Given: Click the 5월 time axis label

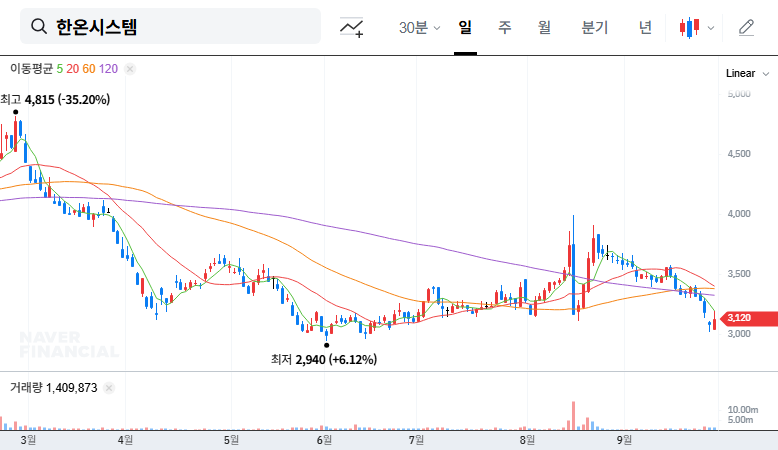Looking at the screenshot, I should (231, 440).
